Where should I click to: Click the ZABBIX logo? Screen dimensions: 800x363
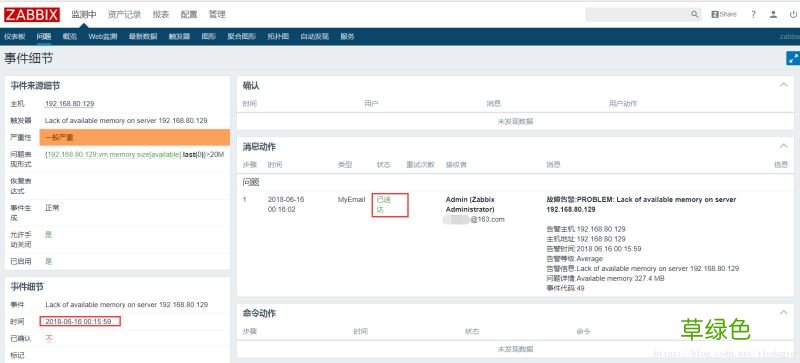point(32,14)
